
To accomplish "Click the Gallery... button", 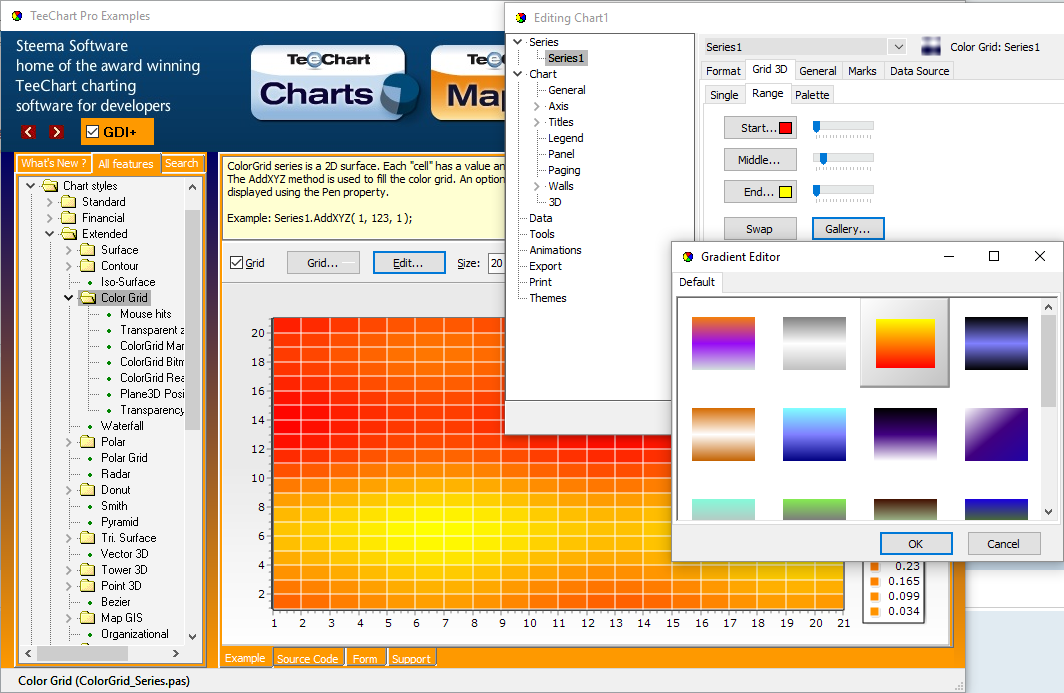I will pyautogui.click(x=848, y=229).
